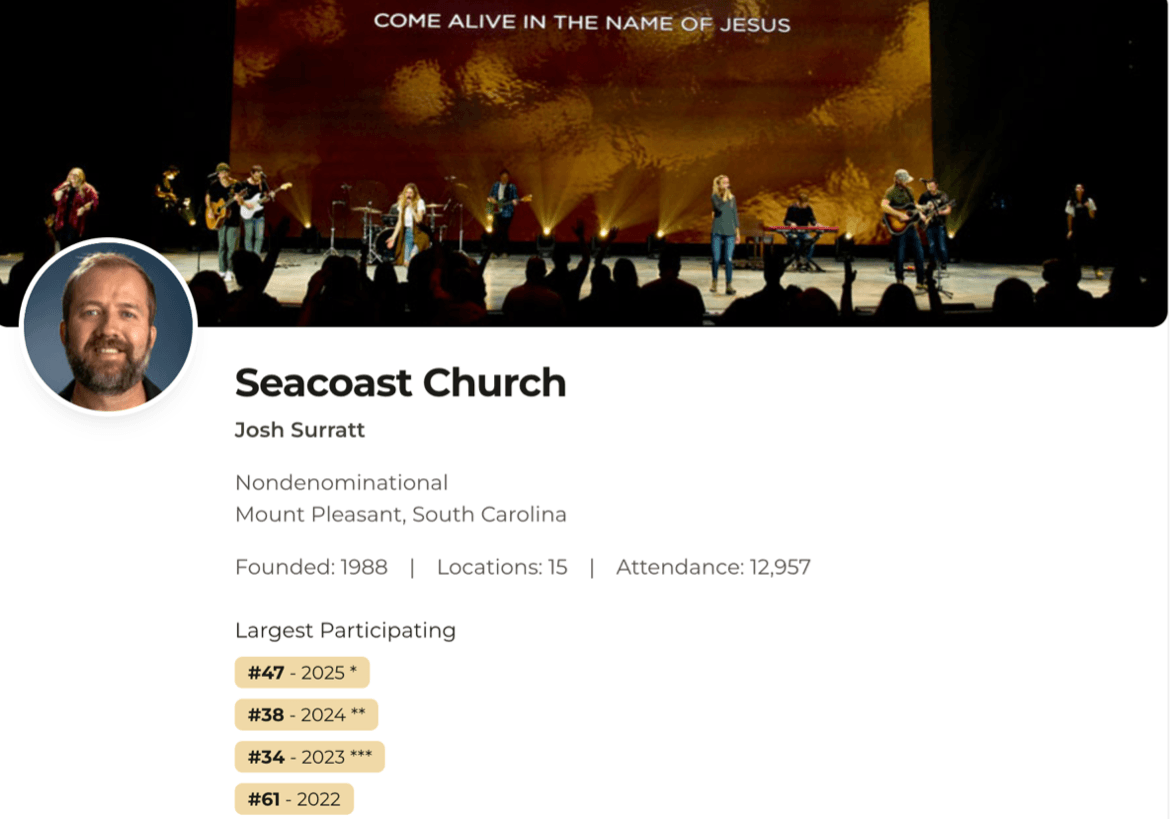
Task: Click the "Come Alive" lyric text in banner
Action: [581, 21]
